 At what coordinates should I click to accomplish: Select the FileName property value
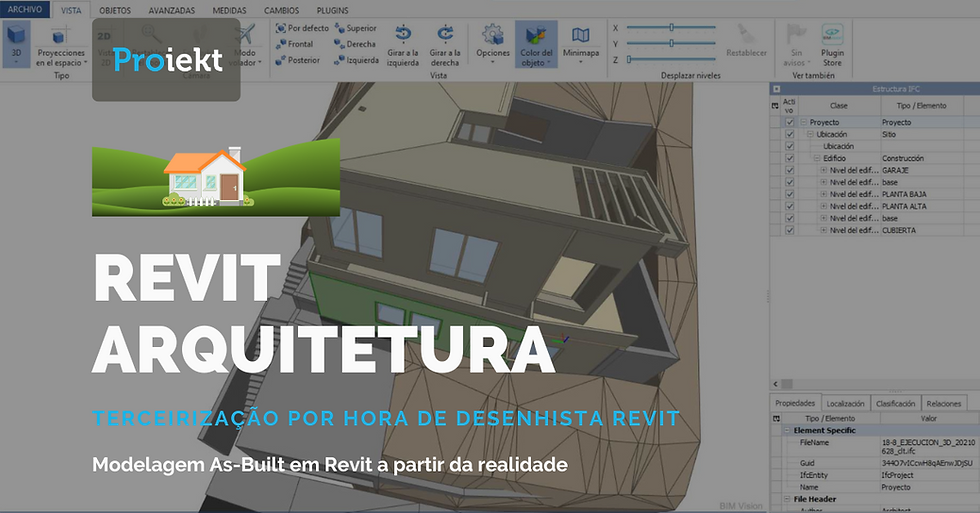[928, 447]
